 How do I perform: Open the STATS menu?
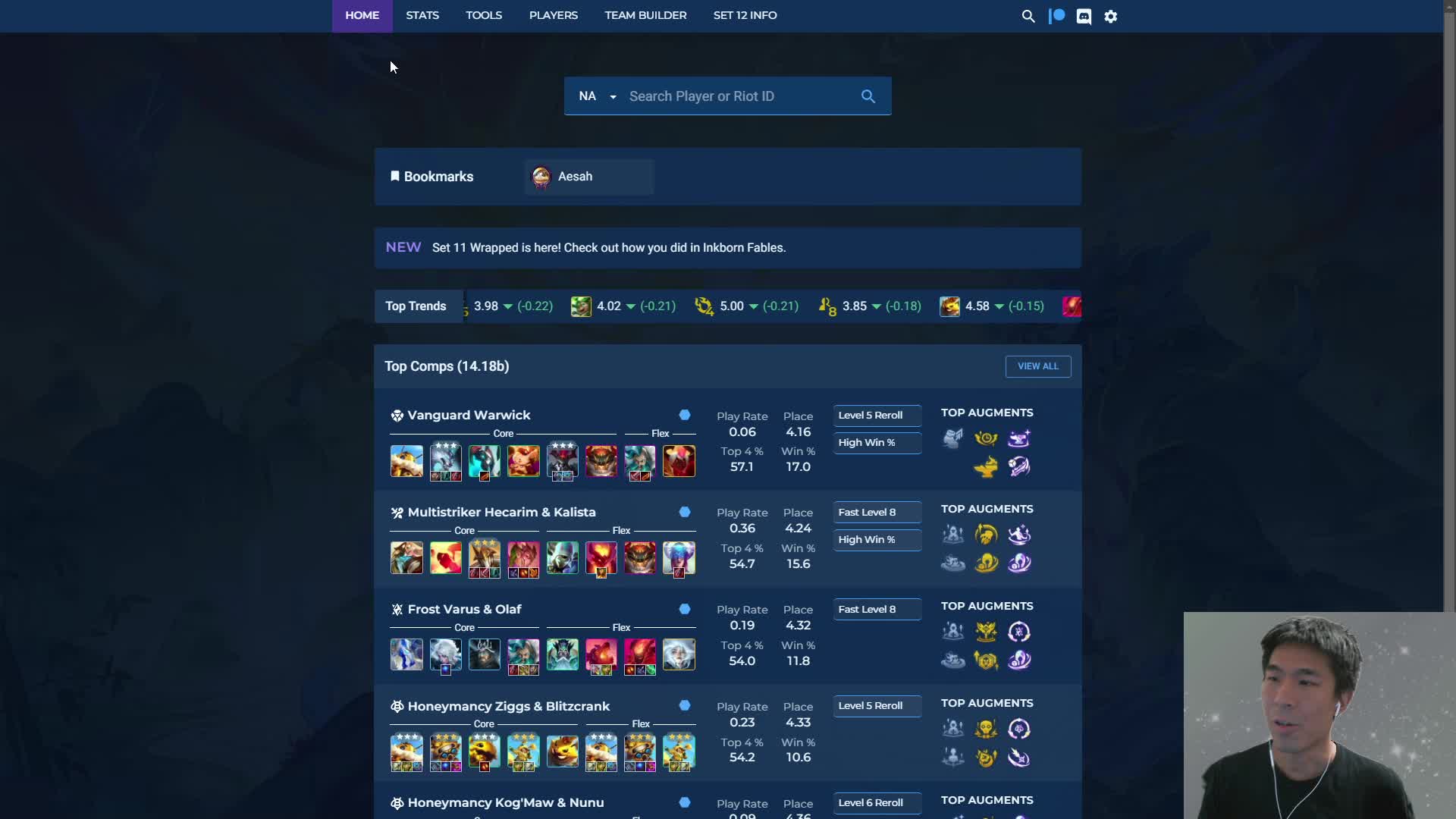422,15
